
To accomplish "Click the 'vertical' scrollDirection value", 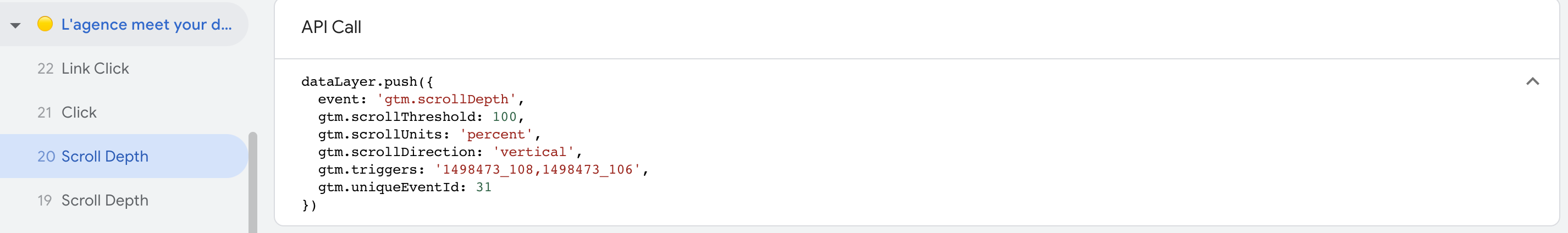I will coord(533,152).
